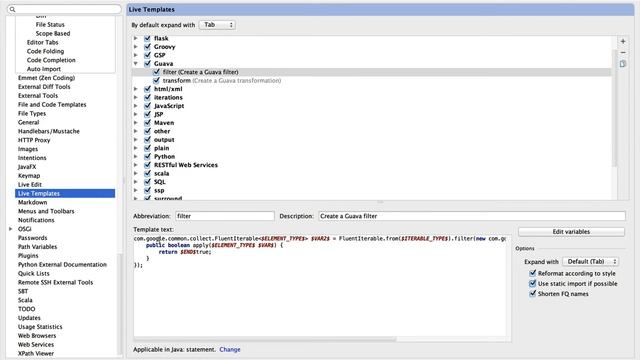The image size is (640, 360).
Task: Open Auto Import settings
Action: coord(44,69)
